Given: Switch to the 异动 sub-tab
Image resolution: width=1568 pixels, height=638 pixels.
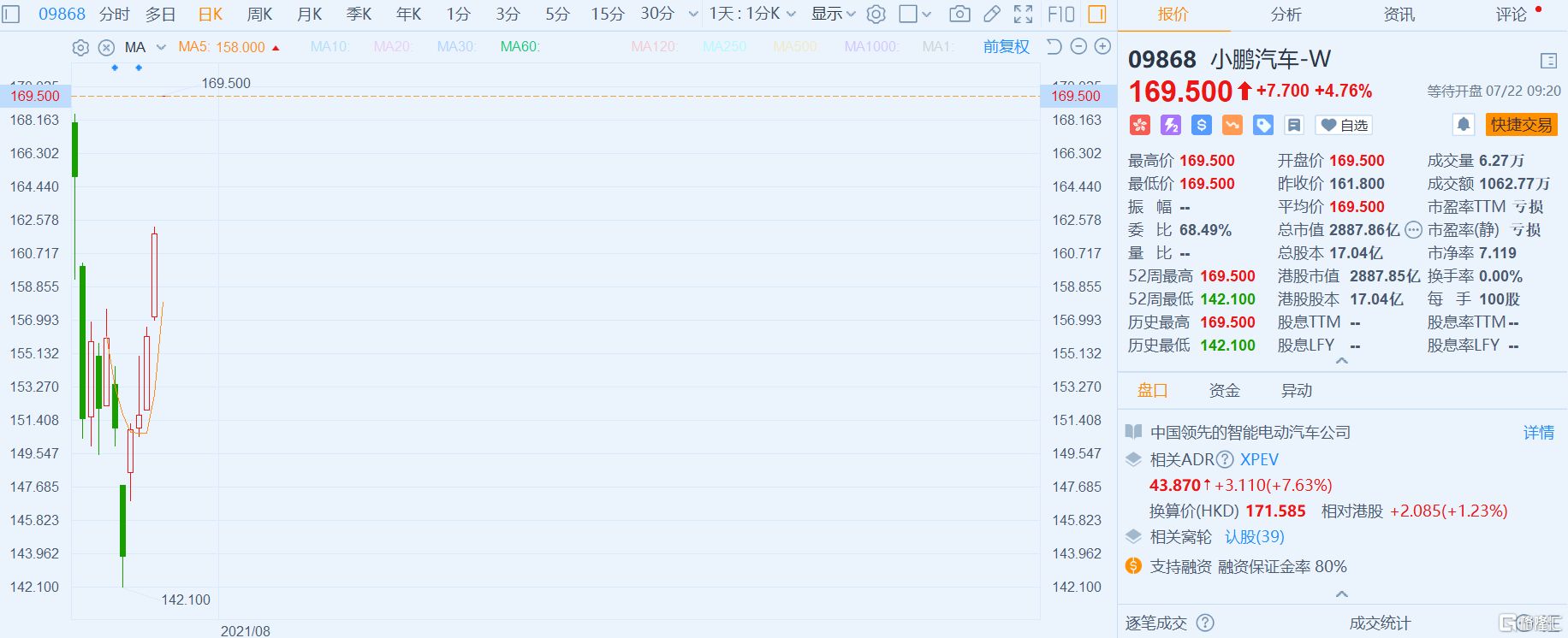Looking at the screenshot, I should click(1297, 391).
